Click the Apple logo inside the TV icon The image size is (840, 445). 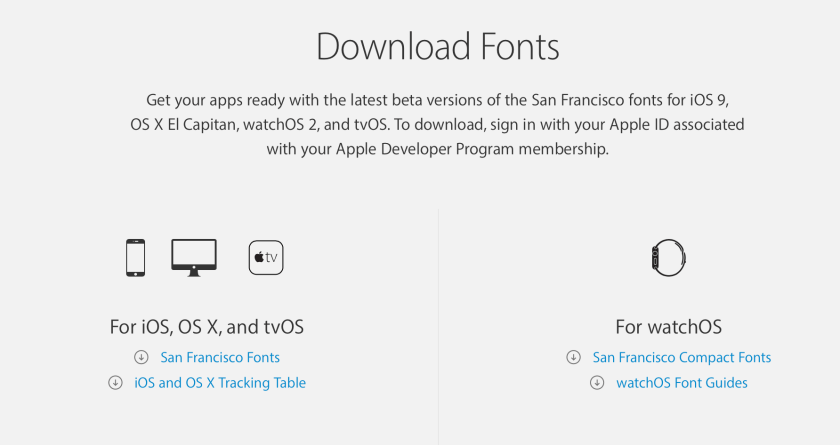(x=259, y=257)
